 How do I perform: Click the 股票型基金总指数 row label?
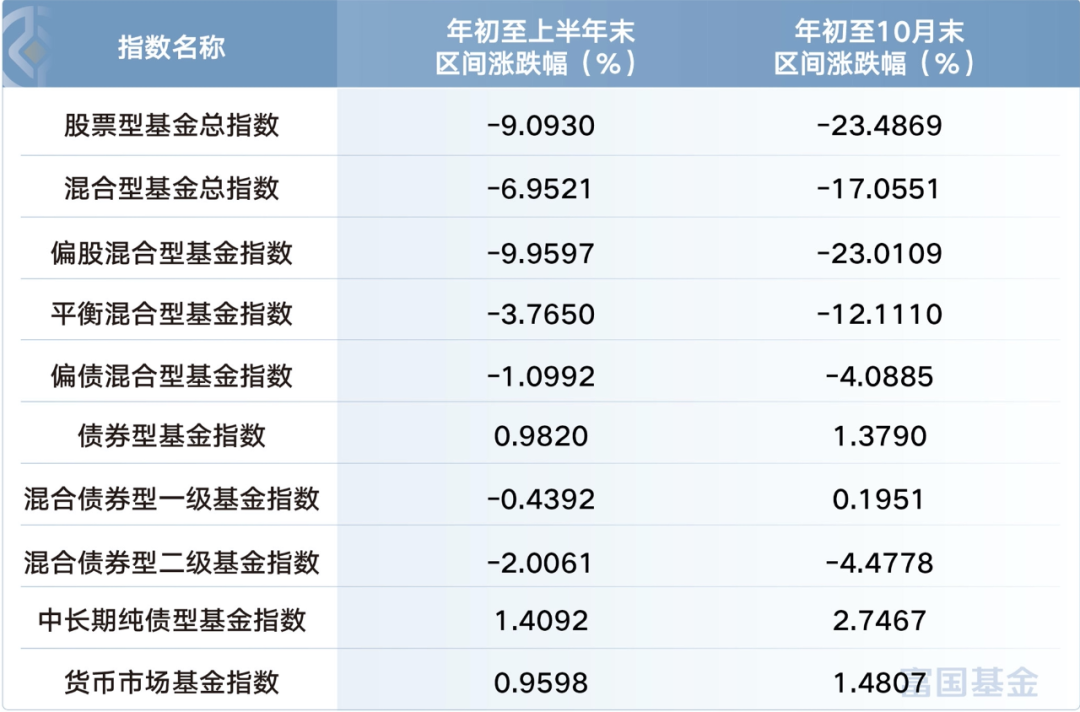click(x=172, y=125)
